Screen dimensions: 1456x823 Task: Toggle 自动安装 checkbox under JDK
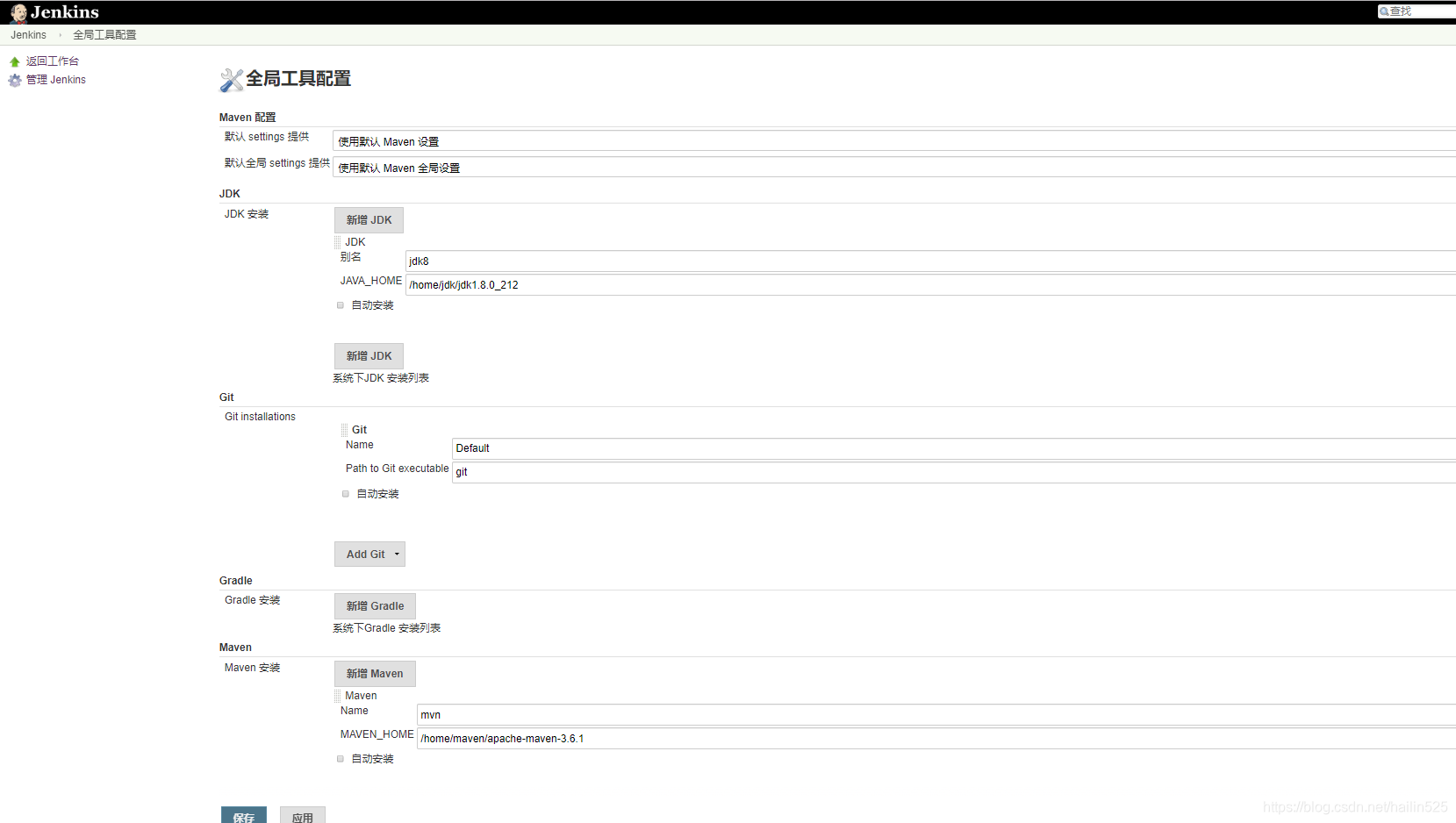341,305
